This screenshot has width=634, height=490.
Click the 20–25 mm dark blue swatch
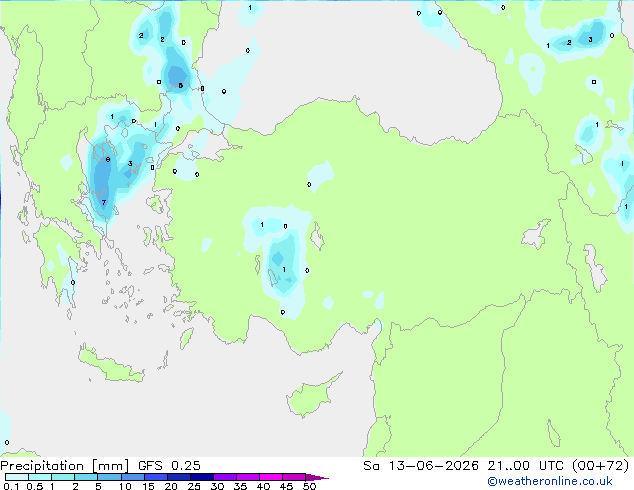(178, 477)
